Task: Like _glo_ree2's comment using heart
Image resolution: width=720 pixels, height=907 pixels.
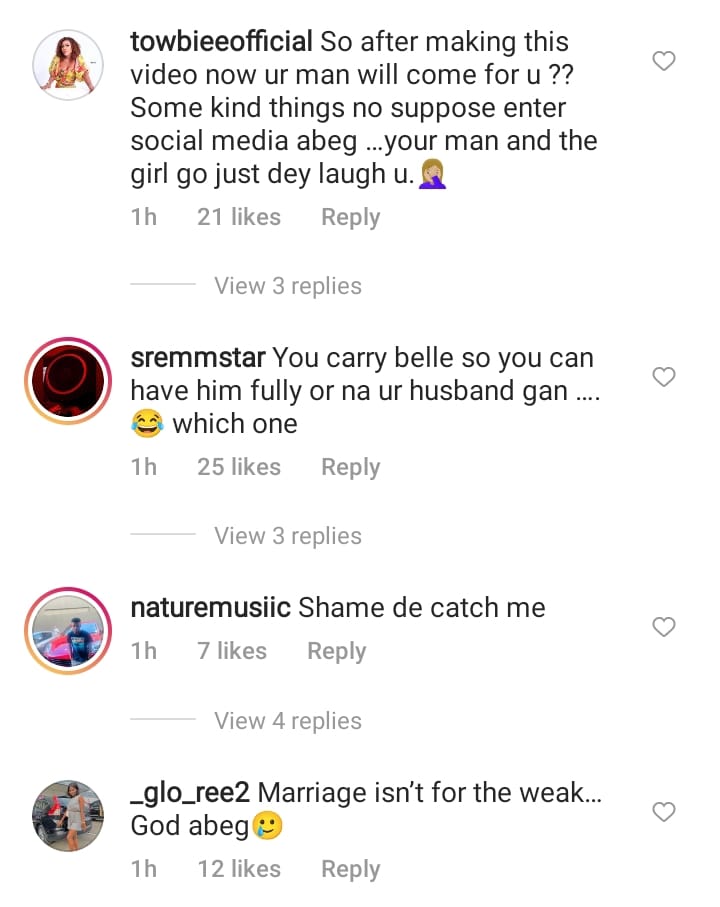Action: click(664, 812)
